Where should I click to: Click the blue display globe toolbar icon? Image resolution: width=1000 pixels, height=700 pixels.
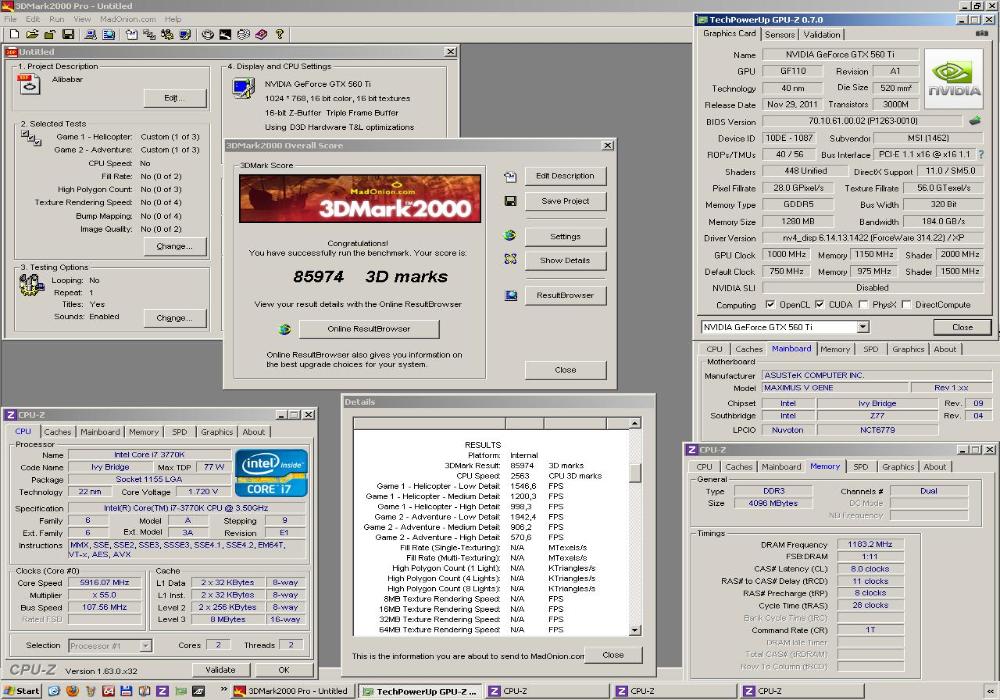[108, 34]
